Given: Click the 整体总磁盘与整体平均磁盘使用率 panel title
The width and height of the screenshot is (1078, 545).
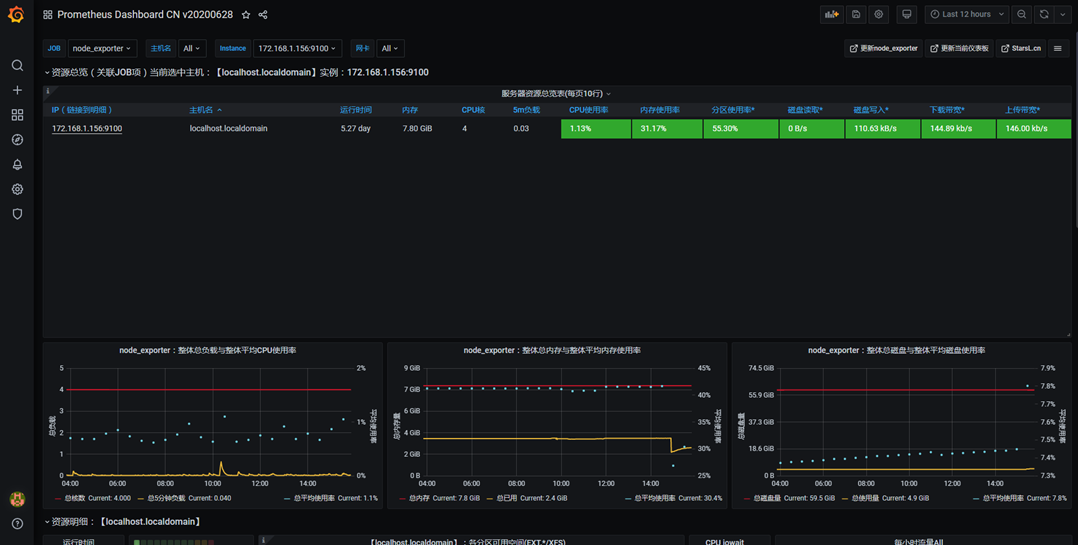Looking at the screenshot, I should pos(896,351).
